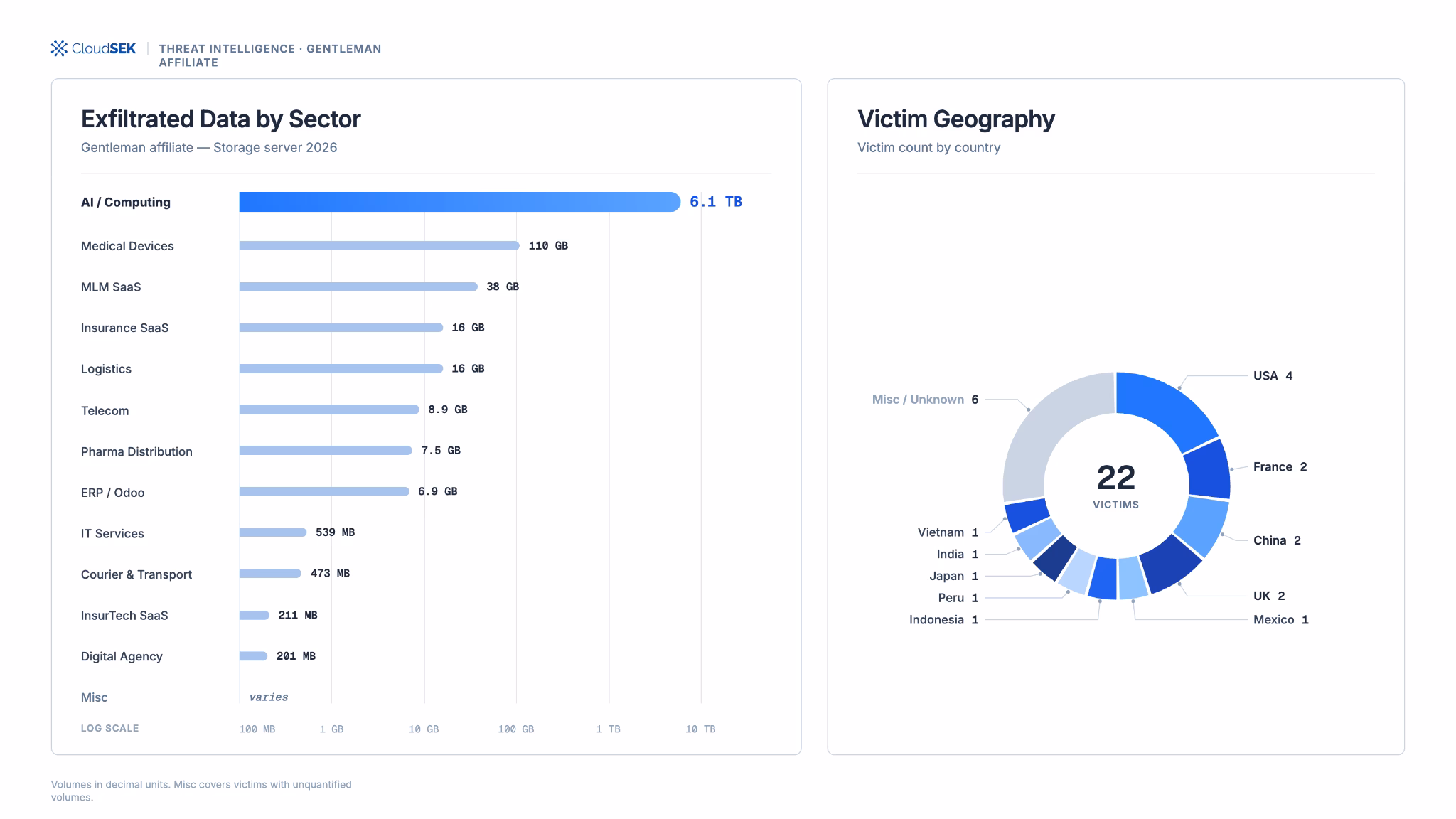Click the "Mexico 1" legend label
This screenshot has height=819, width=1456.
pyautogui.click(x=1280, y=620)
